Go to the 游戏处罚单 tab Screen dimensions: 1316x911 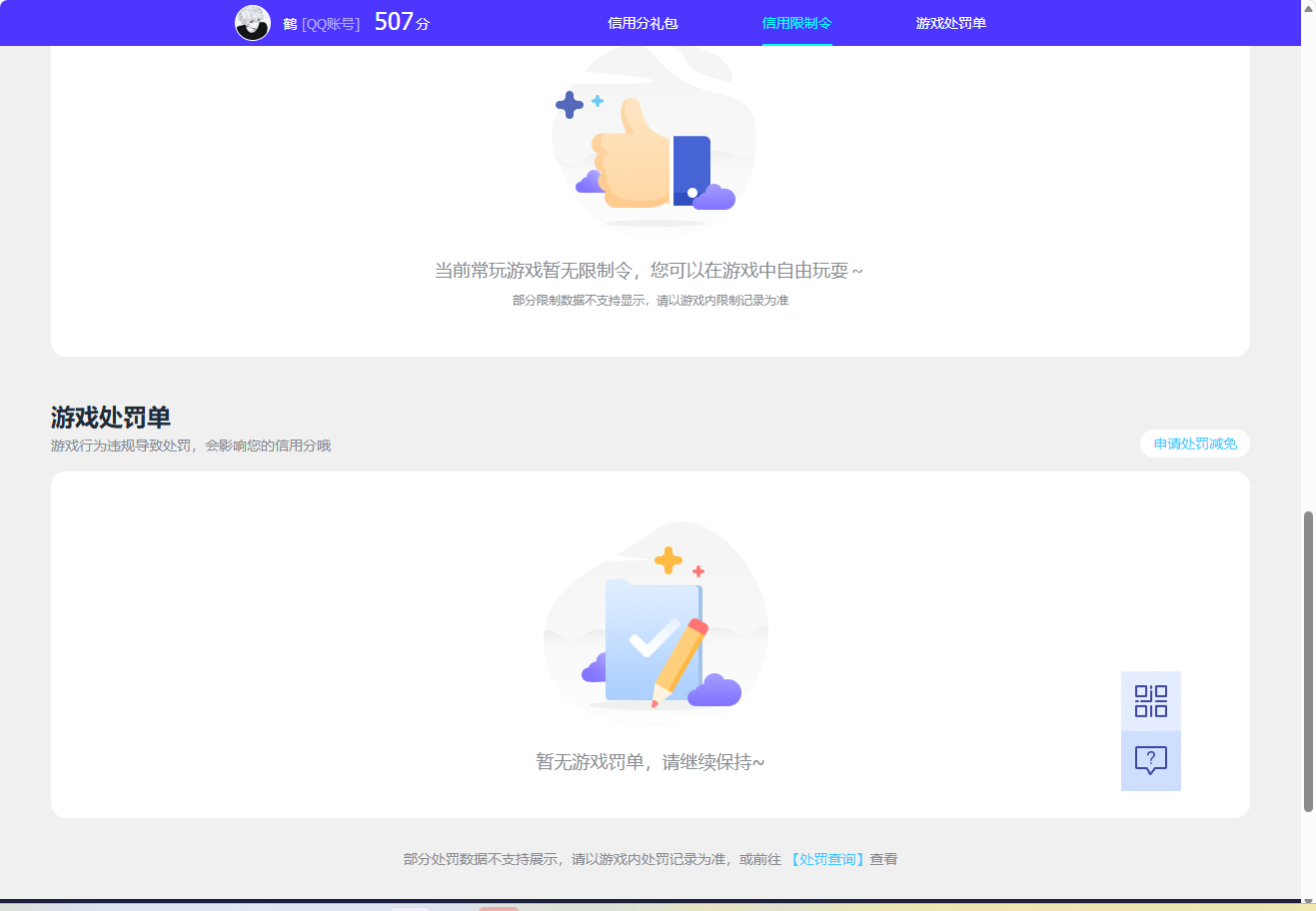point(950,23)
